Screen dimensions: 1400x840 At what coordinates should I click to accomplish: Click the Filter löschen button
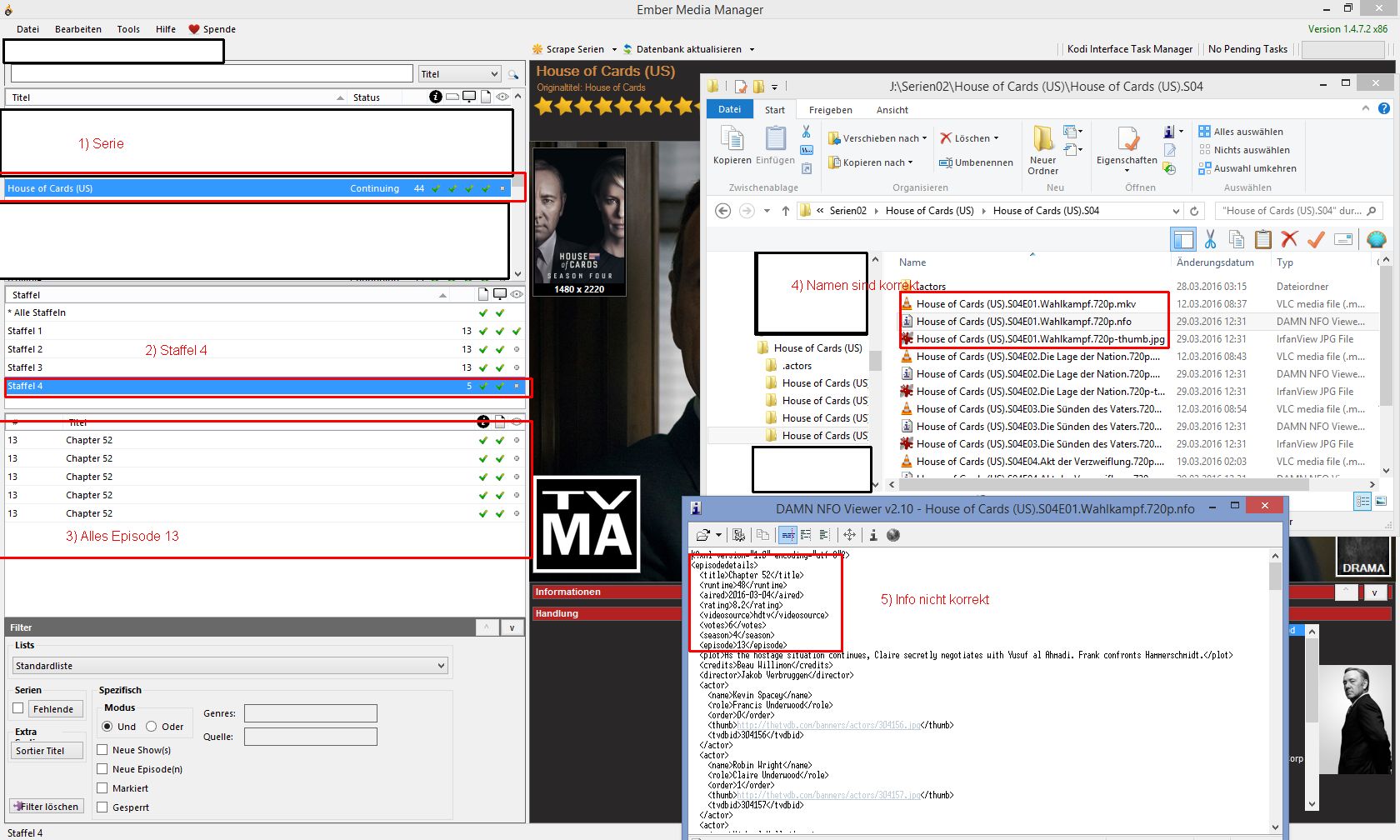[47, 807]
